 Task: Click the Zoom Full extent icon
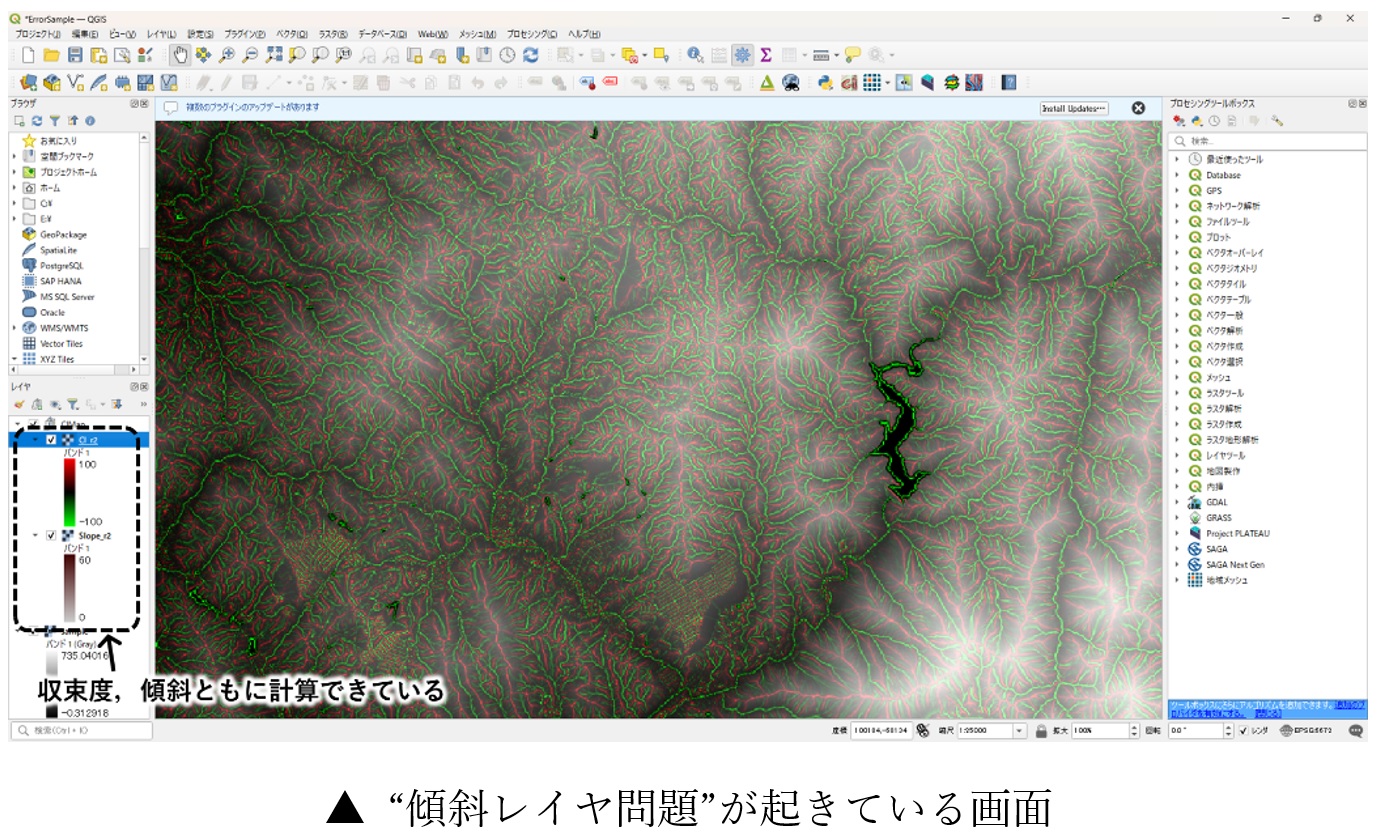pyautogui.click(x=275, y=55)
